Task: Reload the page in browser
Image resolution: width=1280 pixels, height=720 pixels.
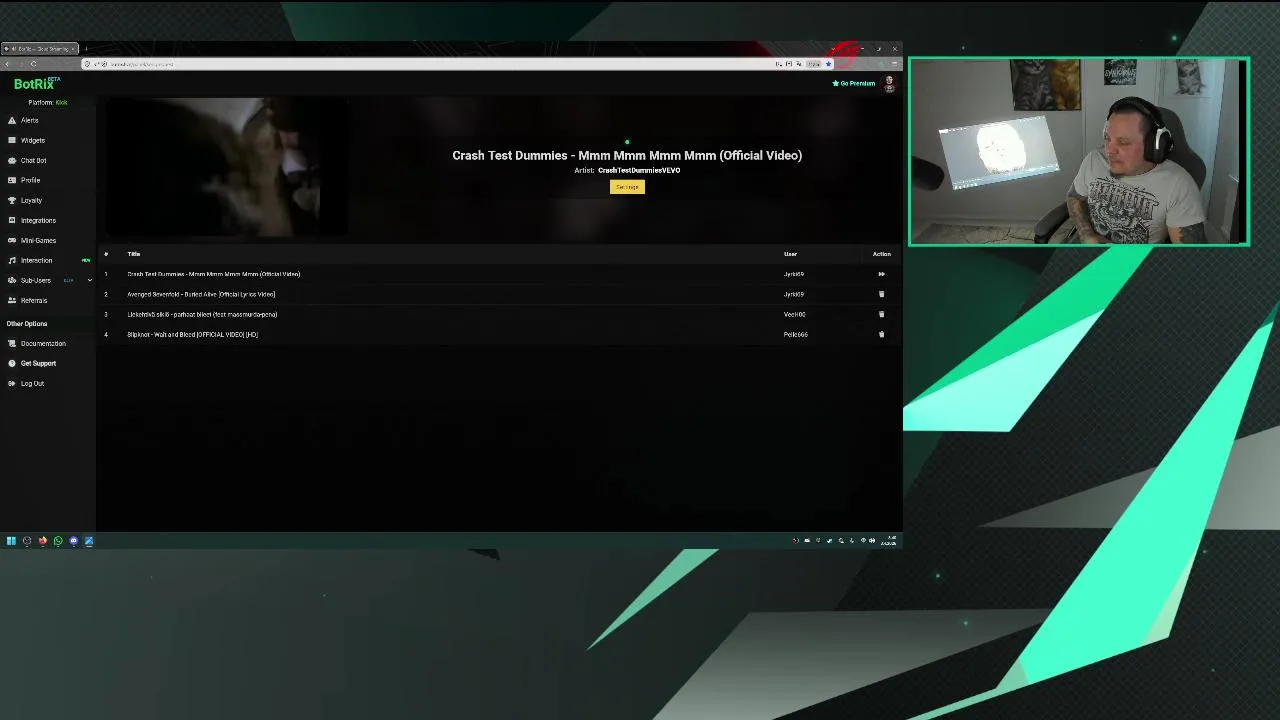Action: pyautogui.click(x=33, y=64)
